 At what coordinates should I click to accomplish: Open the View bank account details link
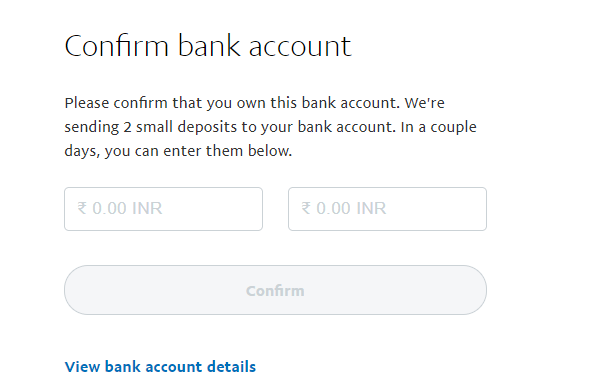click(160, 366)
